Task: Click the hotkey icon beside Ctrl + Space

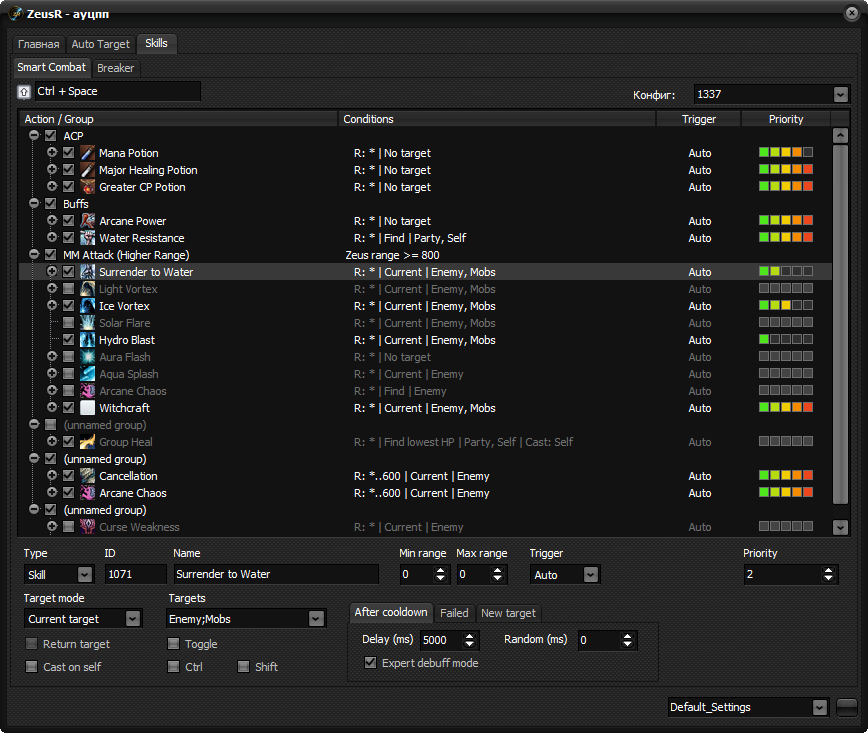Action: (x=24, y=92)
